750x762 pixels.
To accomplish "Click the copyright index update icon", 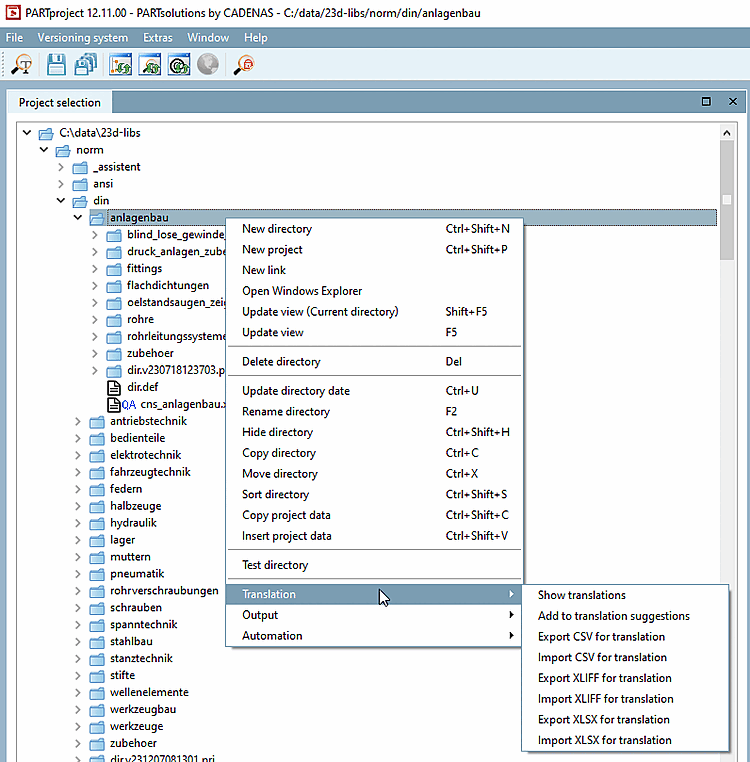I will tap(179, 64).
